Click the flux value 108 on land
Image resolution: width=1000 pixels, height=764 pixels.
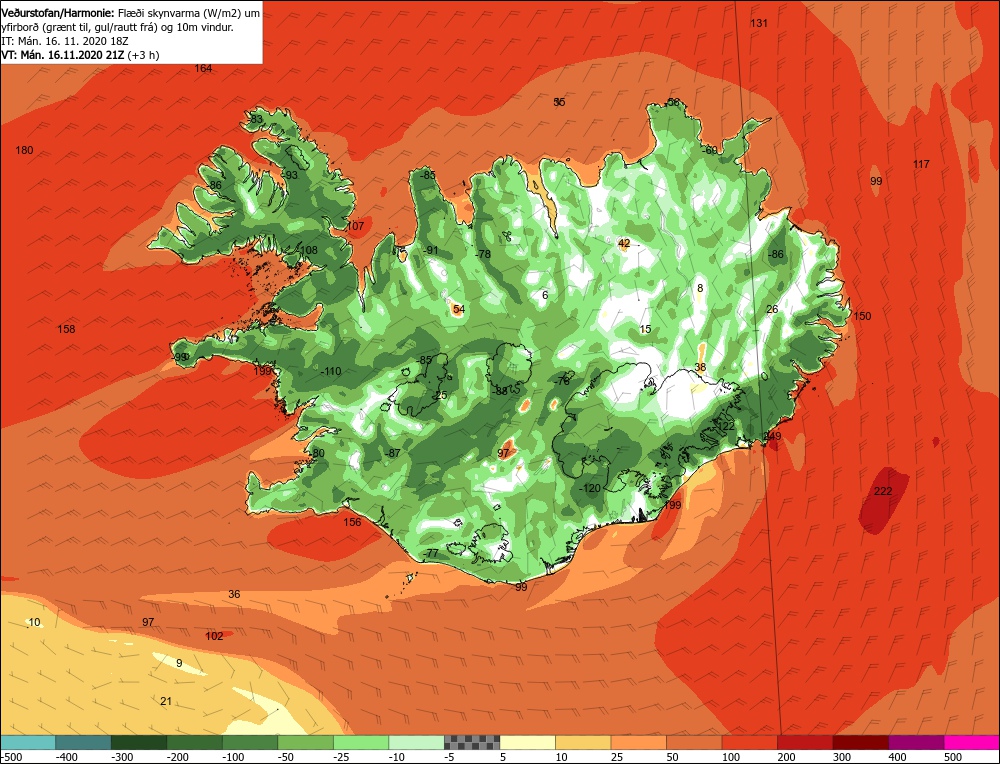tap(309, 251)
